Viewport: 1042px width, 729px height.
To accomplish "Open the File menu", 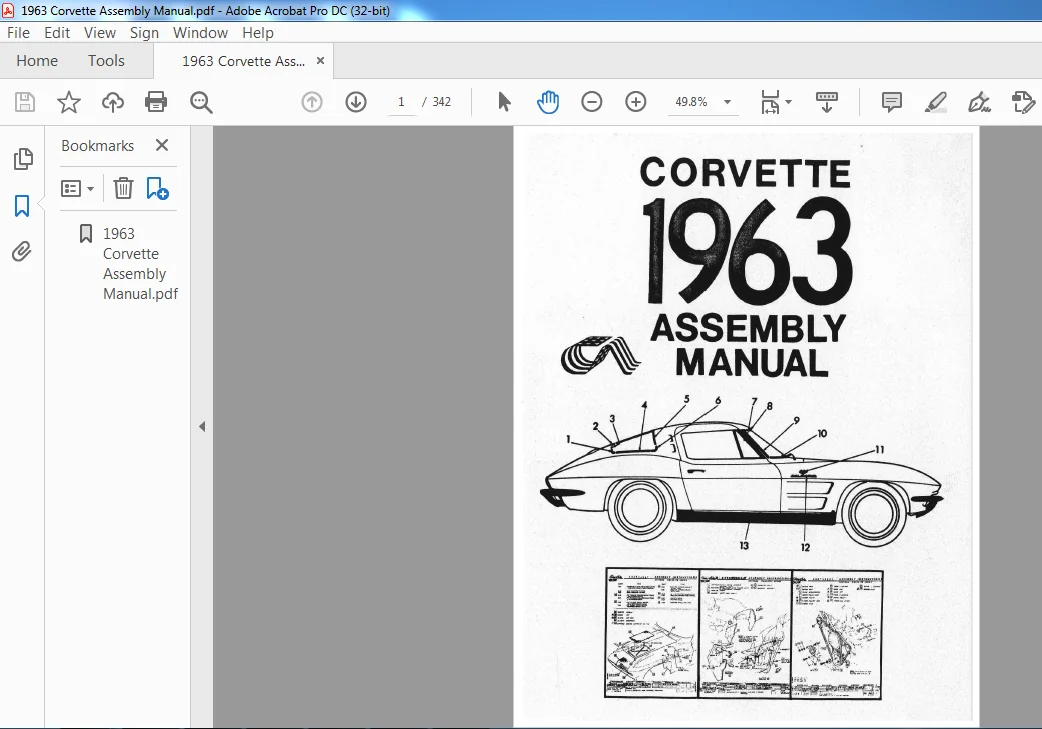I will pyautogui.click(x=18, y=33).
